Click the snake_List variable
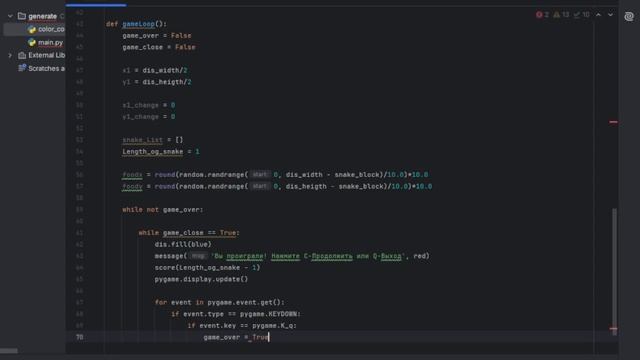 (x=142, y=140)
